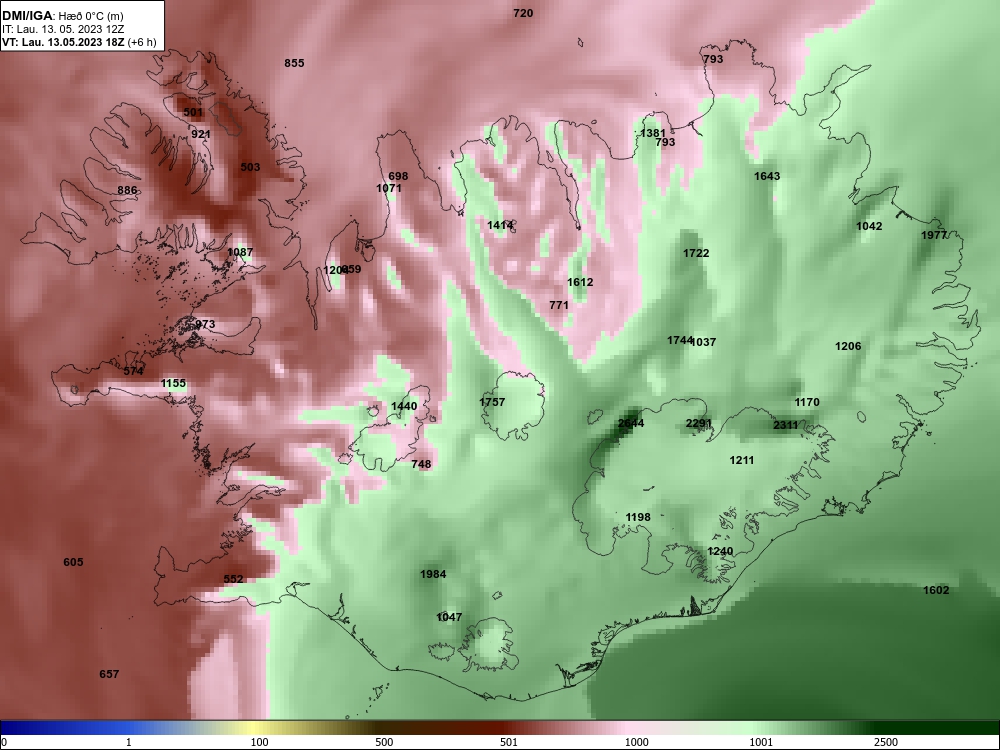
Task: Click the 720 value at the top of the map
Action: 523,13
